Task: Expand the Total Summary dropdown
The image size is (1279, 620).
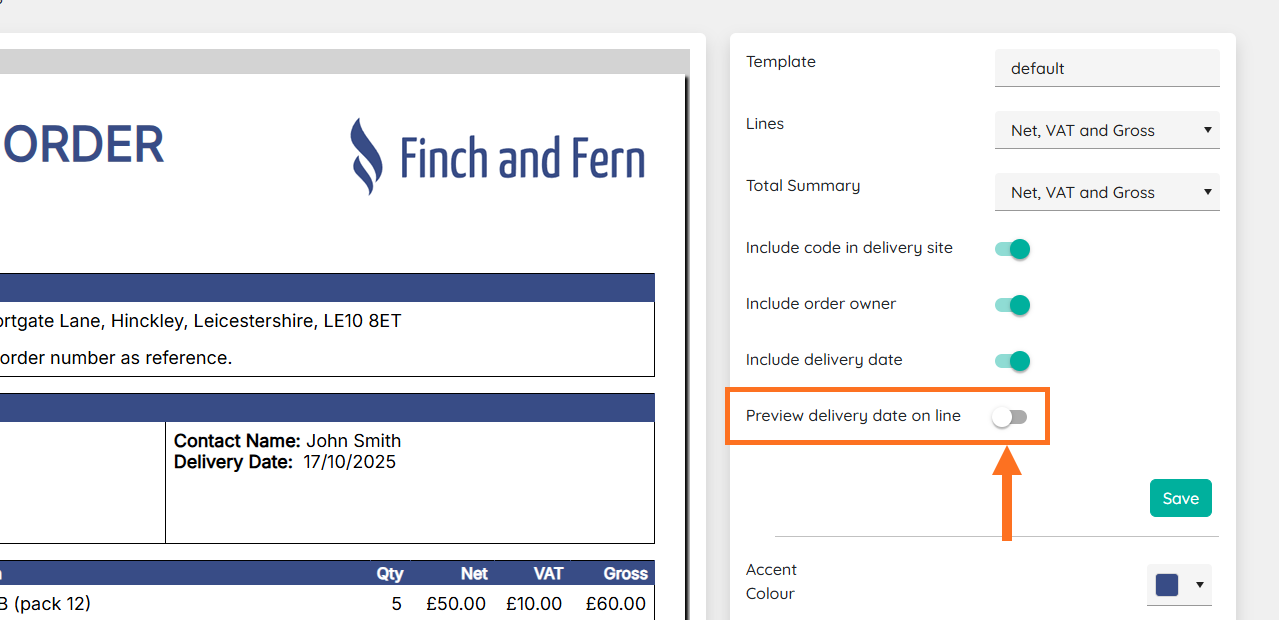Action: pos(1106,192)
